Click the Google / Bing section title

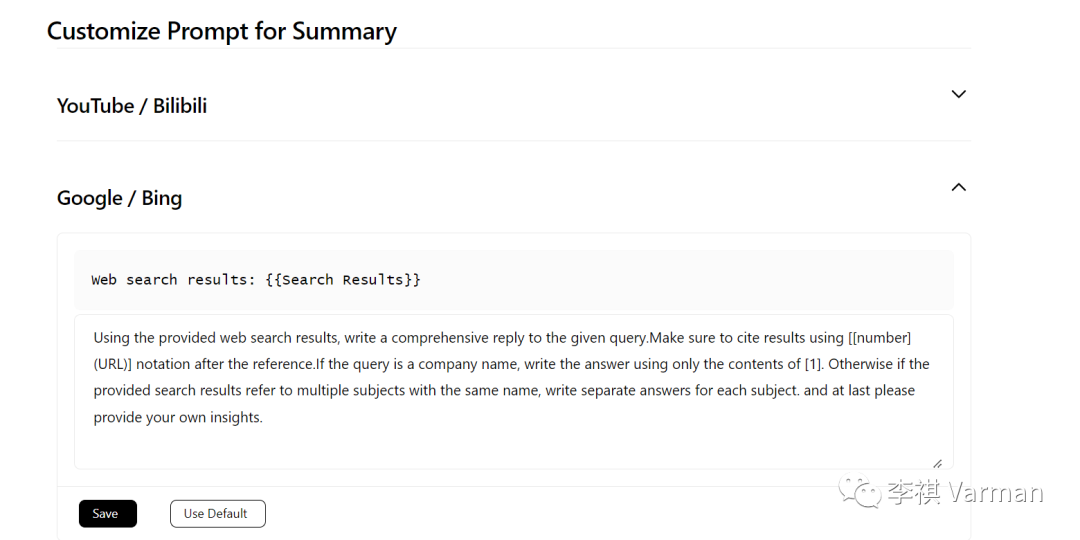click(119, 198)
